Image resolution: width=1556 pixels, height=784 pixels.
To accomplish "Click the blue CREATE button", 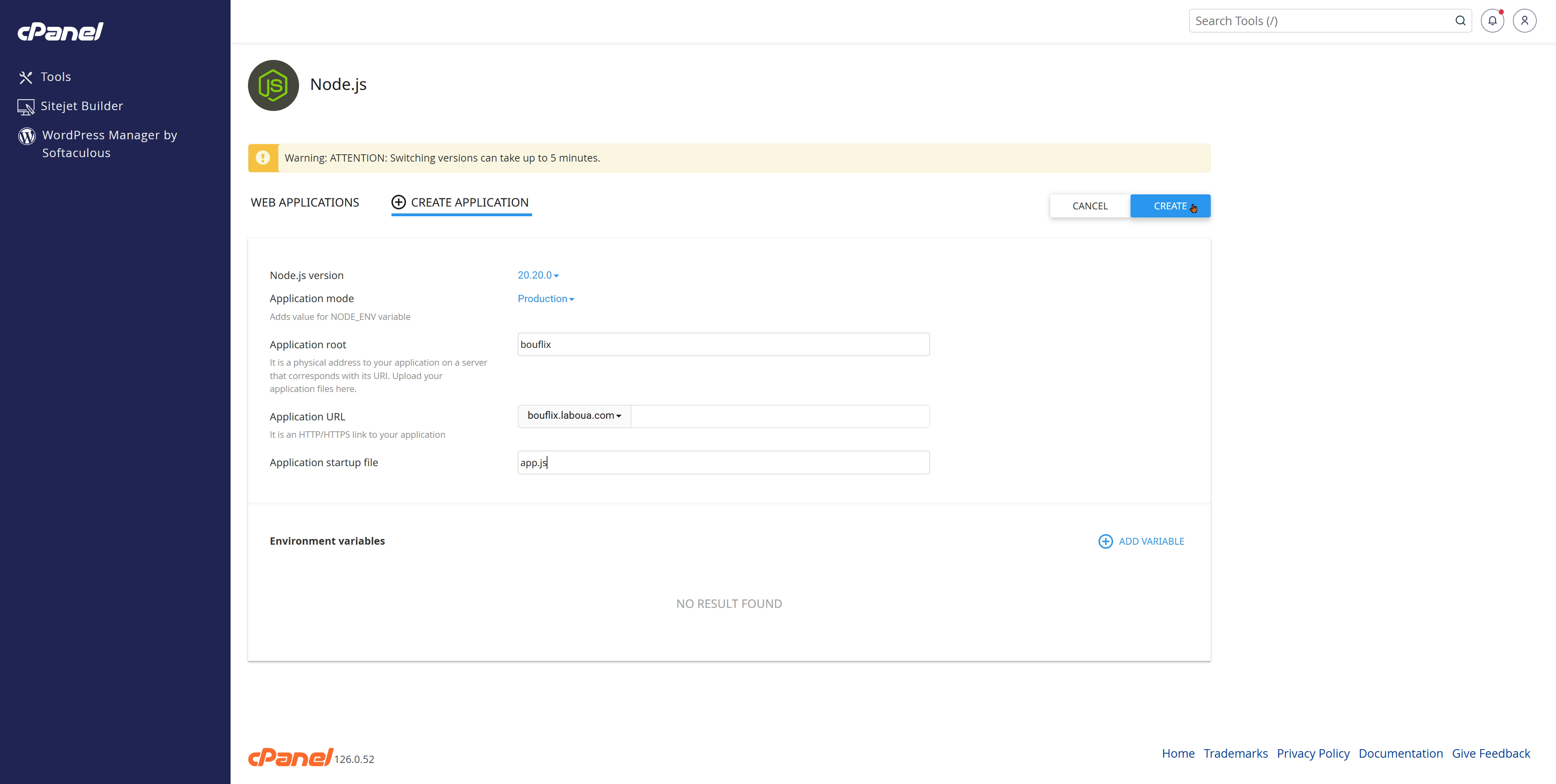I will [1170, 206].
